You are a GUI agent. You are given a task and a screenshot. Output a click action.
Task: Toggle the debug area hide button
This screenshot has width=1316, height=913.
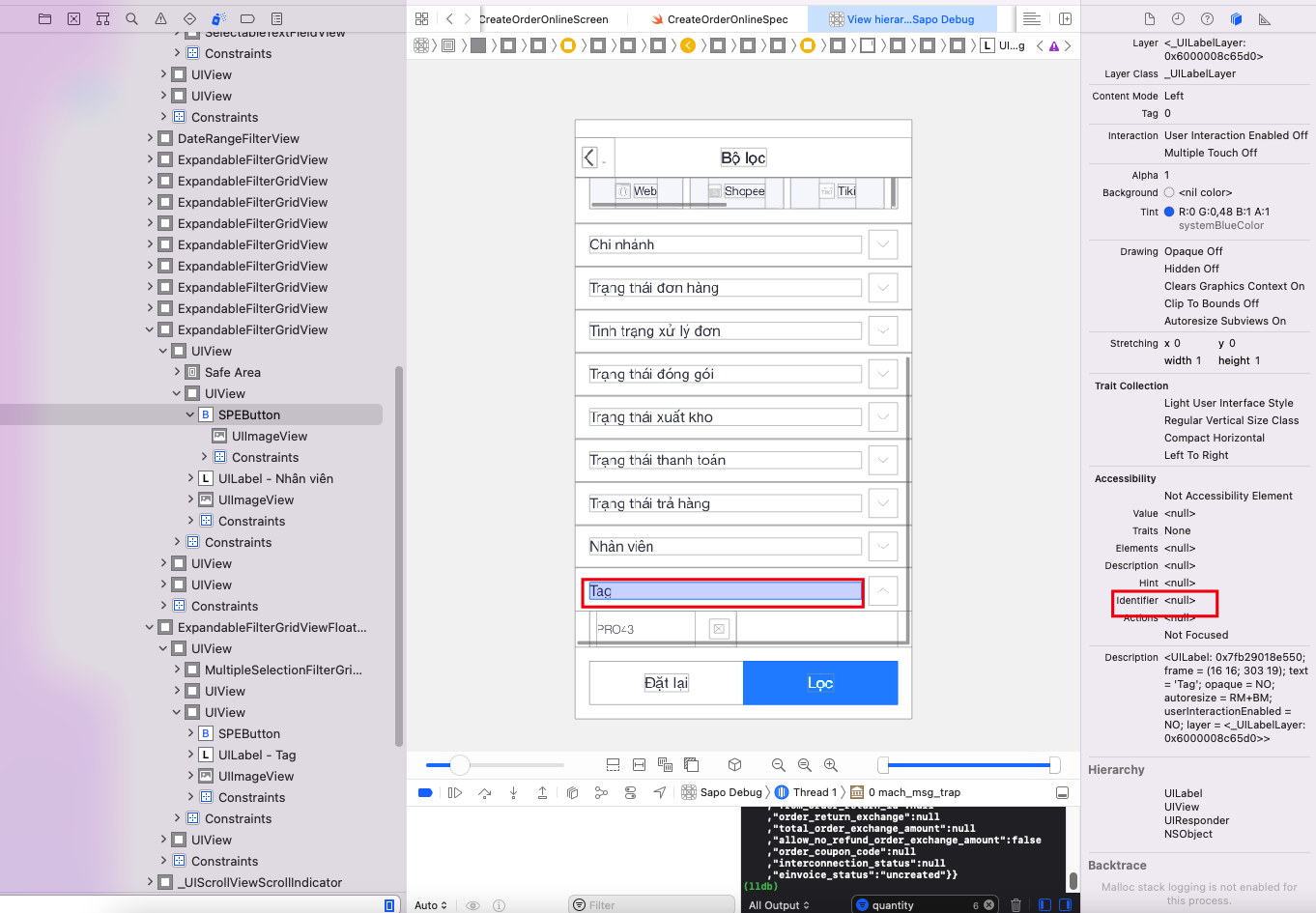point(1062,792)
